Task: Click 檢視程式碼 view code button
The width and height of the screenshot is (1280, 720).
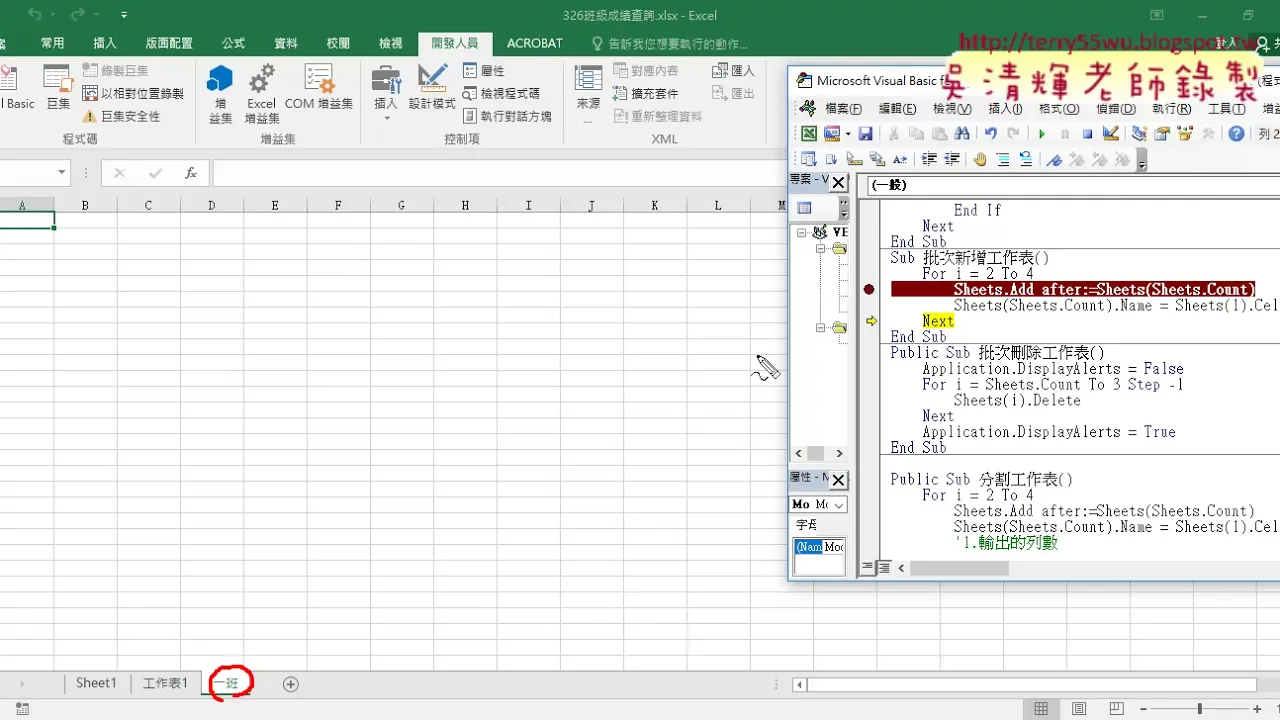Action: click(x=501, y=93)
